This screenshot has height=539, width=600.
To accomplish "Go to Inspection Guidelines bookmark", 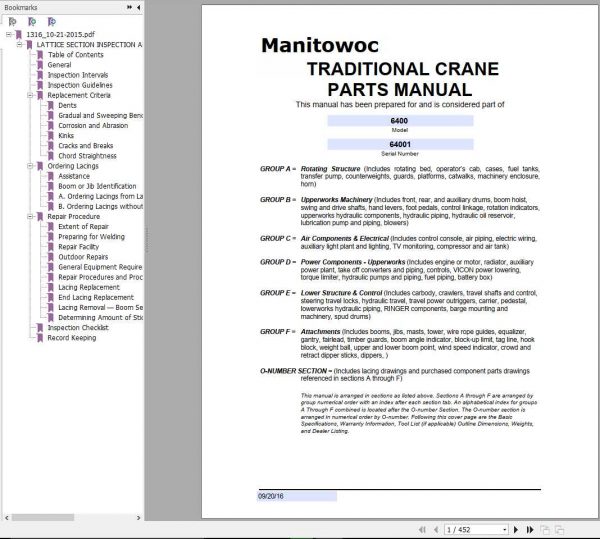I will click(80, 85).
